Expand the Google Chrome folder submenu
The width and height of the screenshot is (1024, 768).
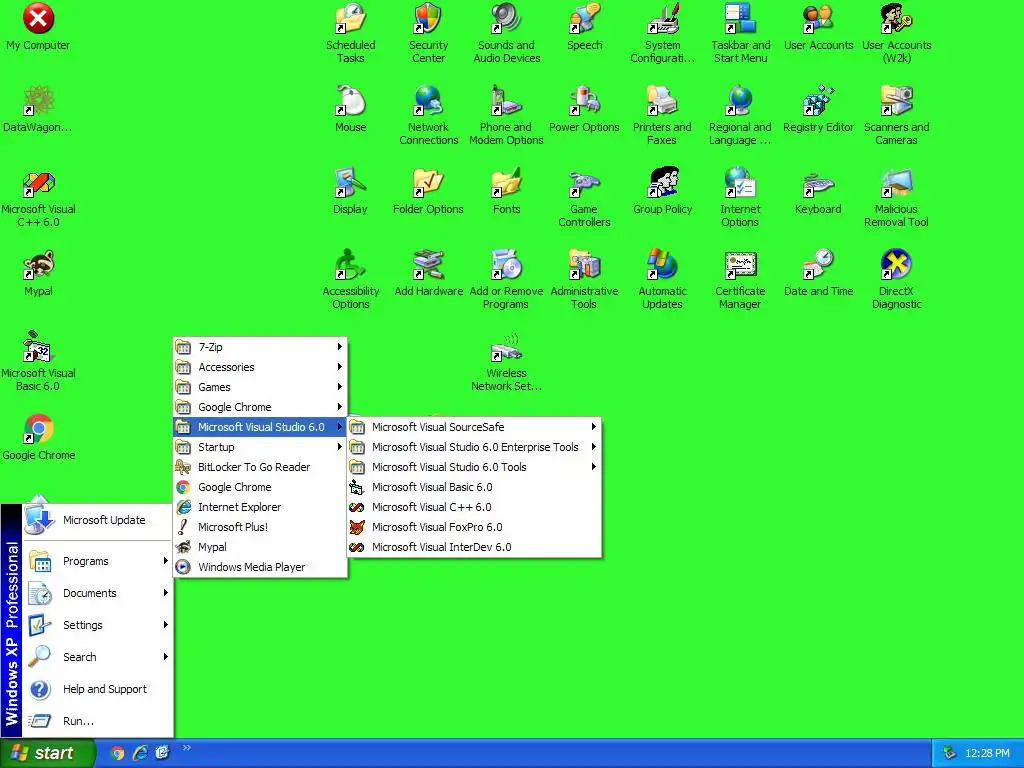click(x=260, y=407)
